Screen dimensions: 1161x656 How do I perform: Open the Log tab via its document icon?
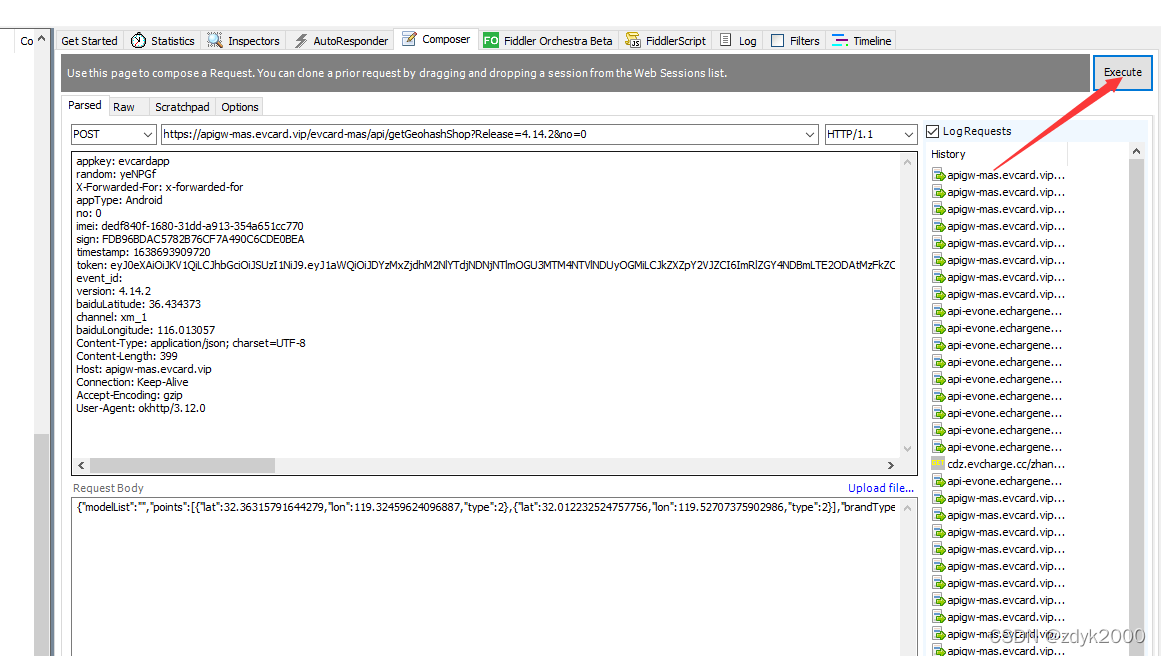tap(726, 40)
